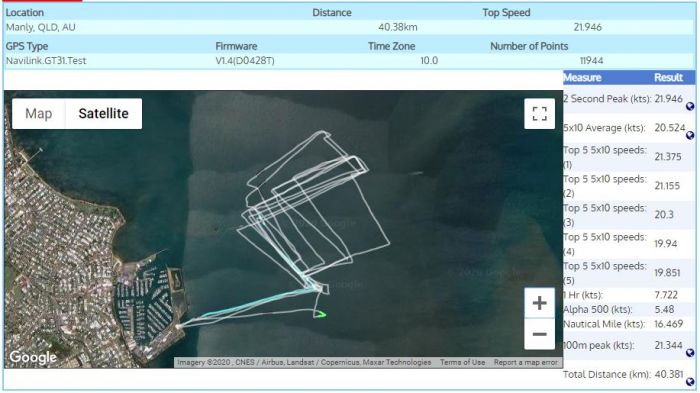Show 100m peak globe icon
The image size is (700, 393).
point(690,353)
